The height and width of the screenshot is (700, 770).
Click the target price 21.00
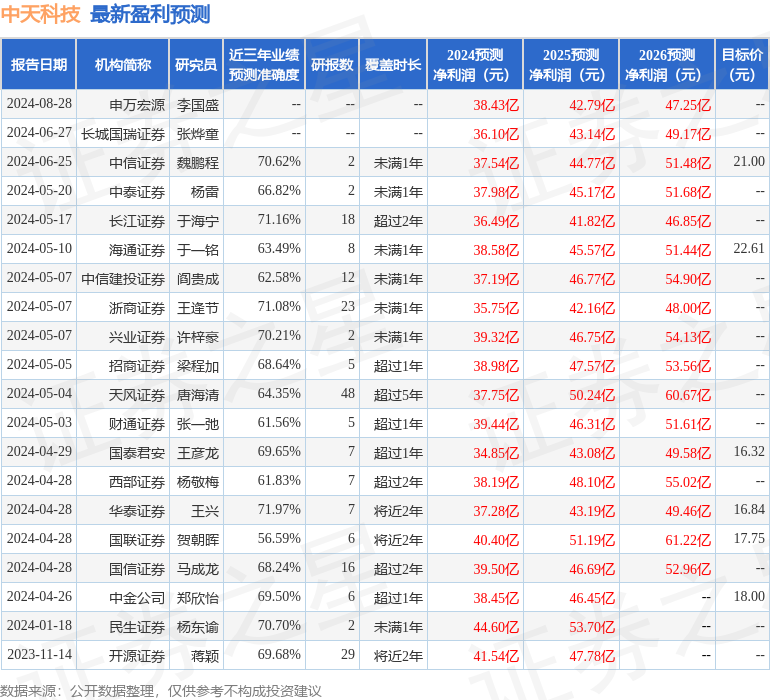749,162
